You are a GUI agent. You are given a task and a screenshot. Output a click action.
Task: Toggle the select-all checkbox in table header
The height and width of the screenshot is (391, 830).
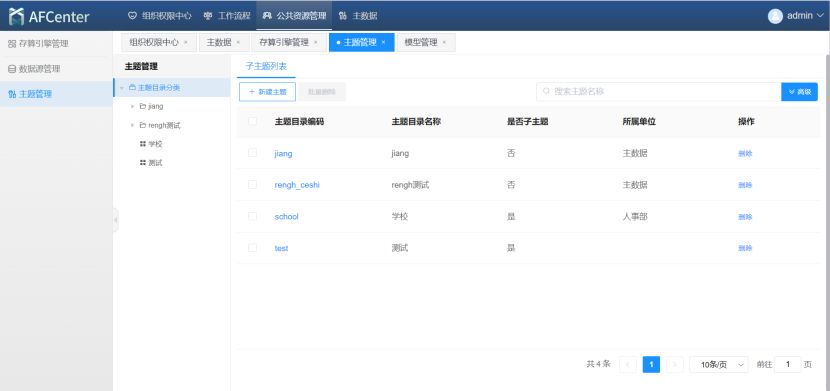252,121
